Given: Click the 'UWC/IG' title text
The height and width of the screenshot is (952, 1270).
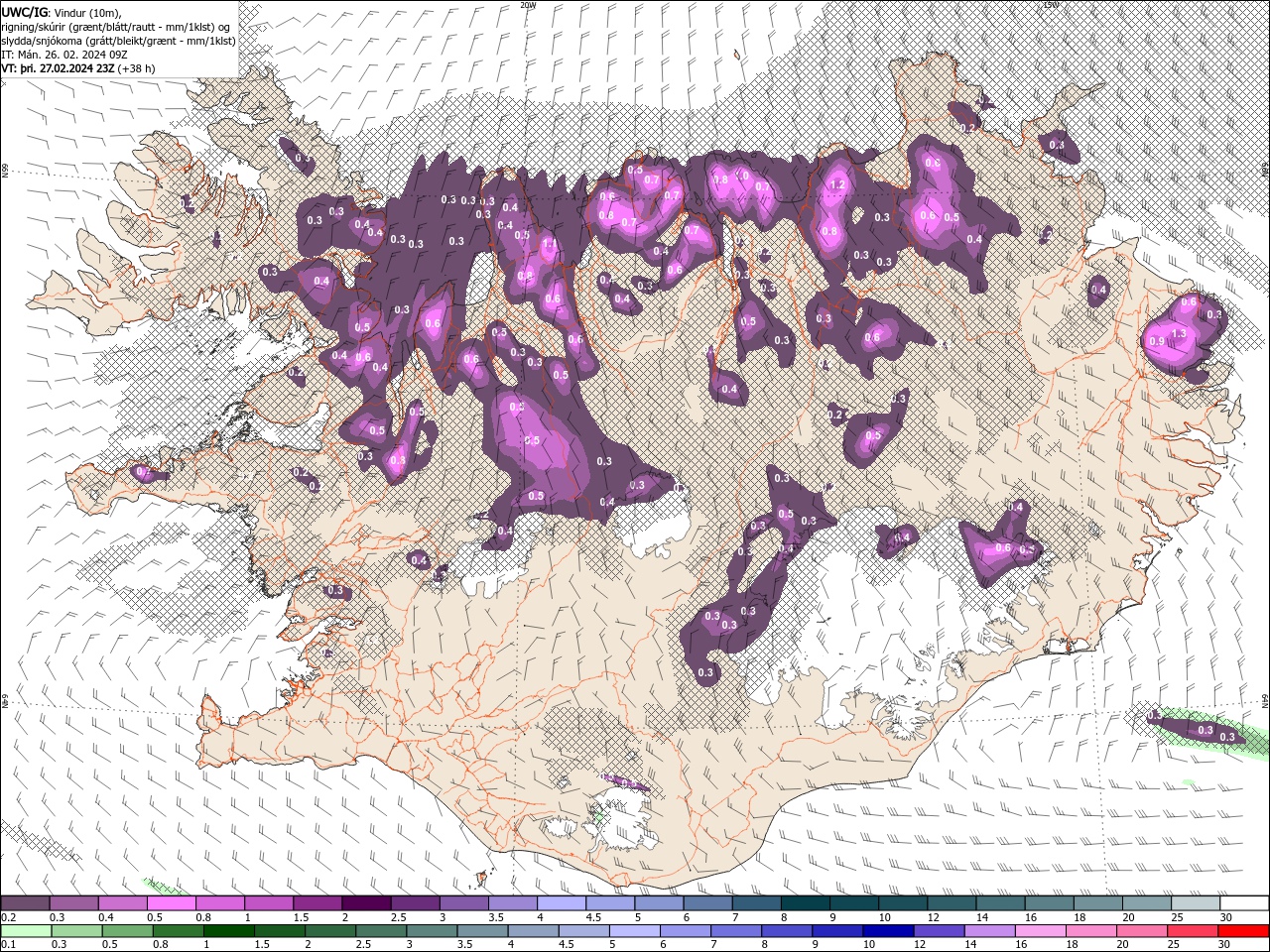Looking at the screenshot, I should click(x=24, y=11).
